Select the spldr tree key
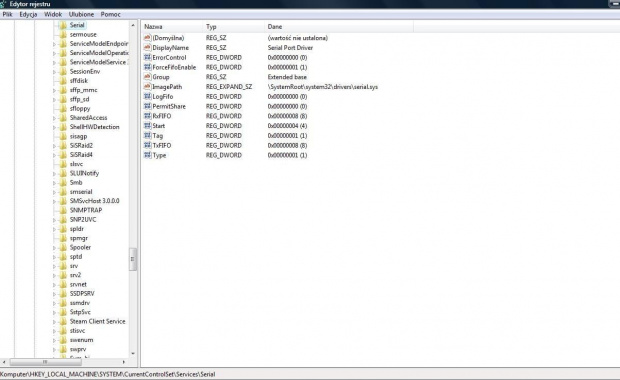620x380 pixels. point(77,229)
